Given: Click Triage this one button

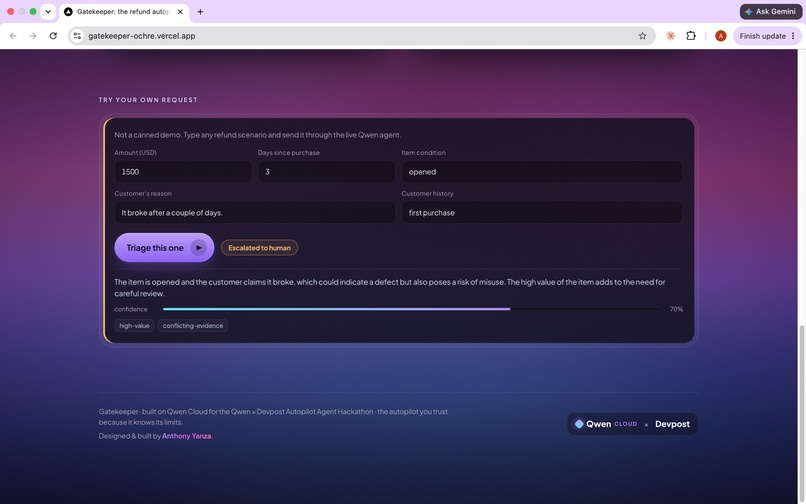Looking at the screenshot, I should (x=164, y=248).
